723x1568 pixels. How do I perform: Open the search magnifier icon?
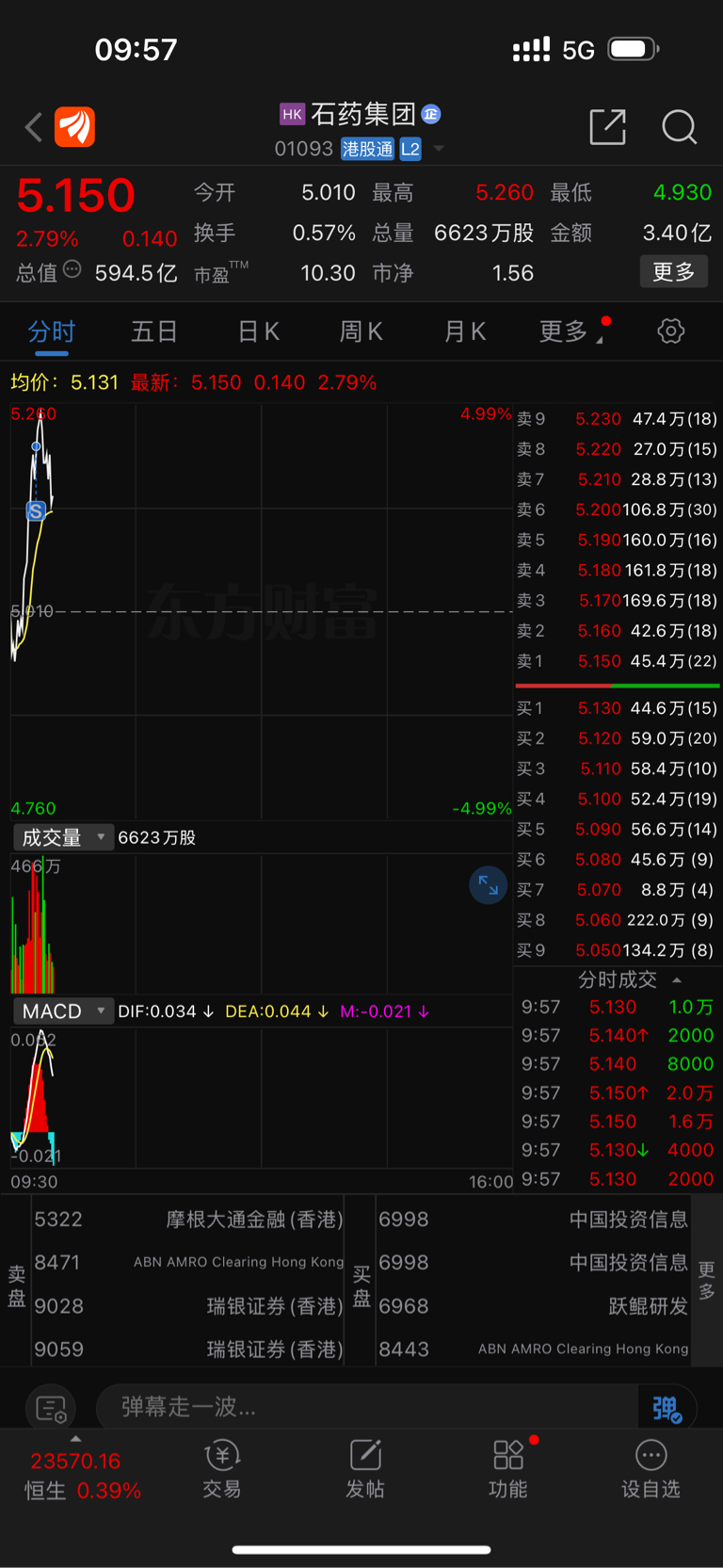(679, 126)
